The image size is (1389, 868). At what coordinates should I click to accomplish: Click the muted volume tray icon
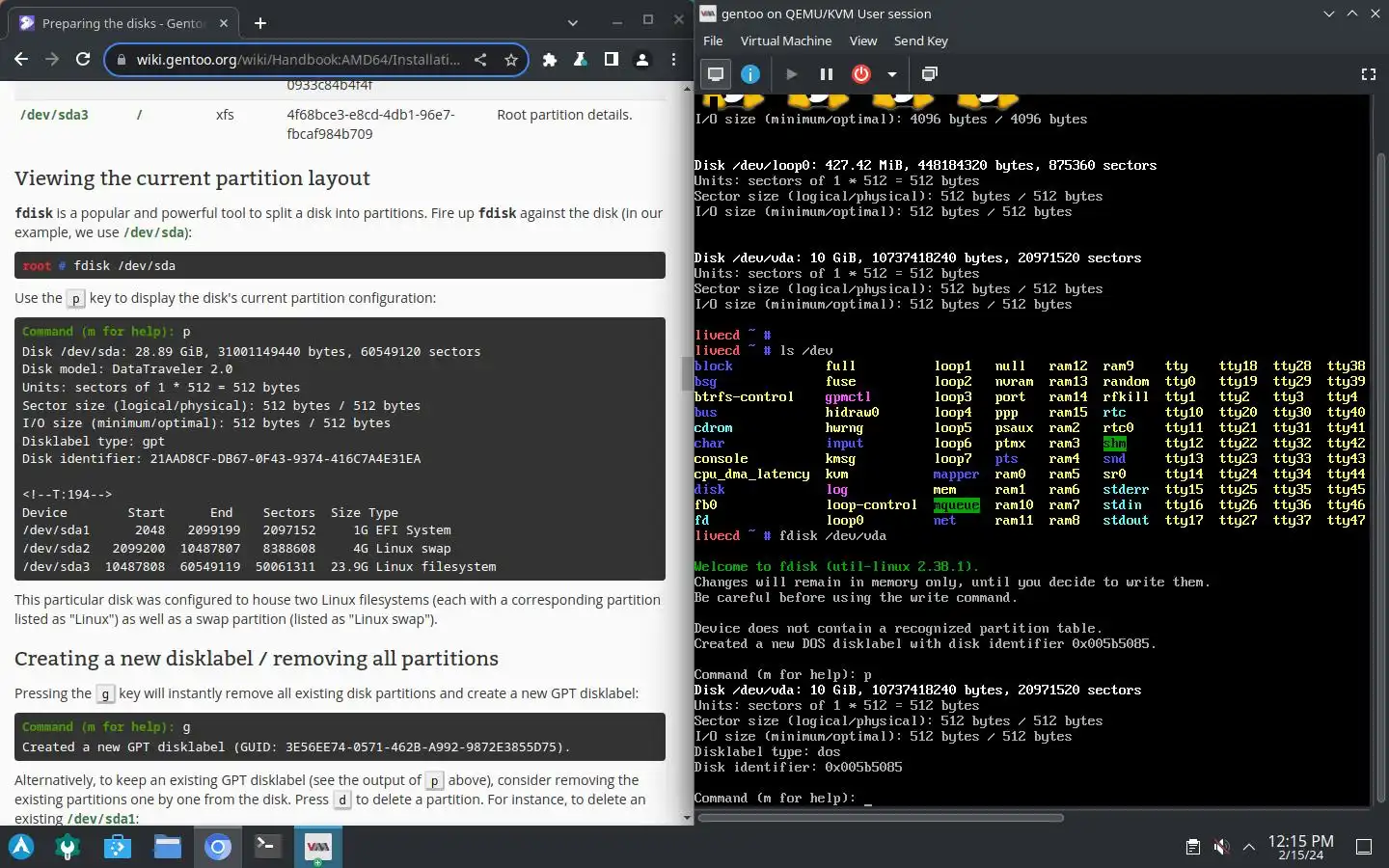(1221, 847)
